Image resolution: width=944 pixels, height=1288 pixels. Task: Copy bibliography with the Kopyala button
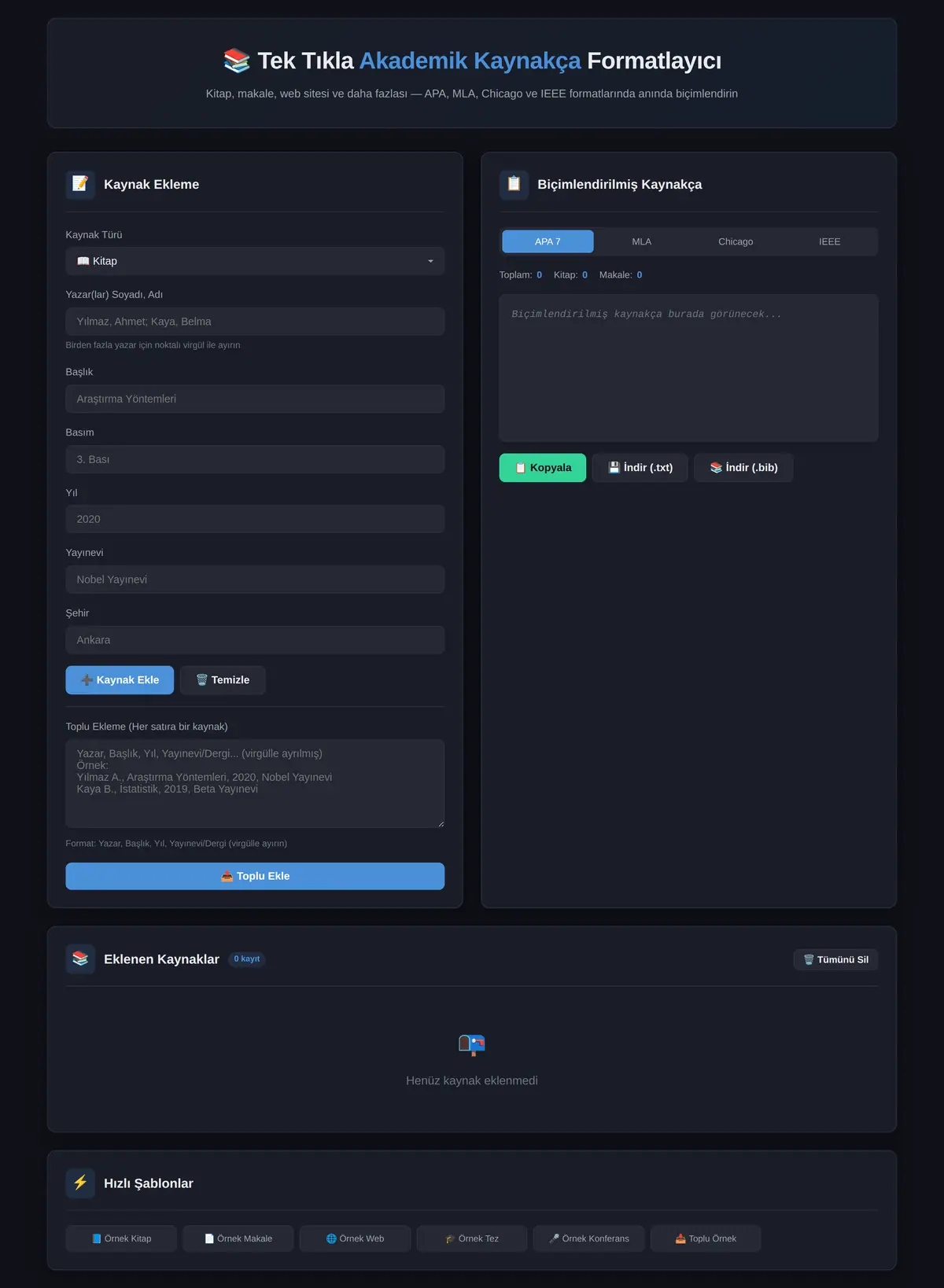click(543, 468)
